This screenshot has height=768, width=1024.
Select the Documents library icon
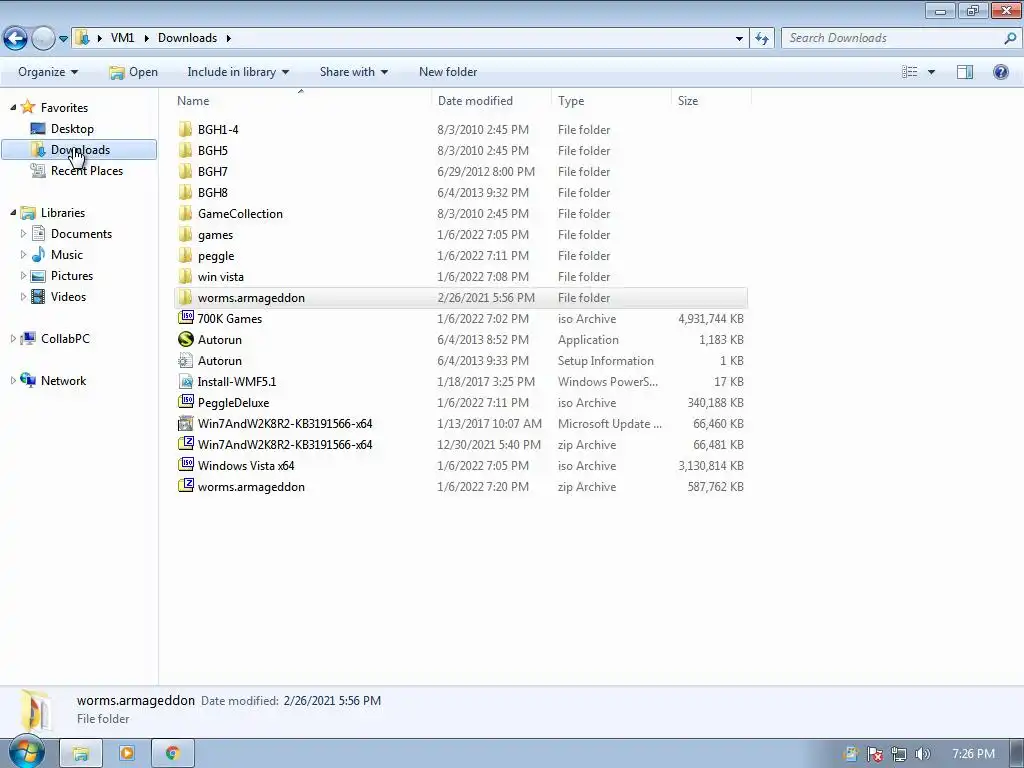pos(39,233)
